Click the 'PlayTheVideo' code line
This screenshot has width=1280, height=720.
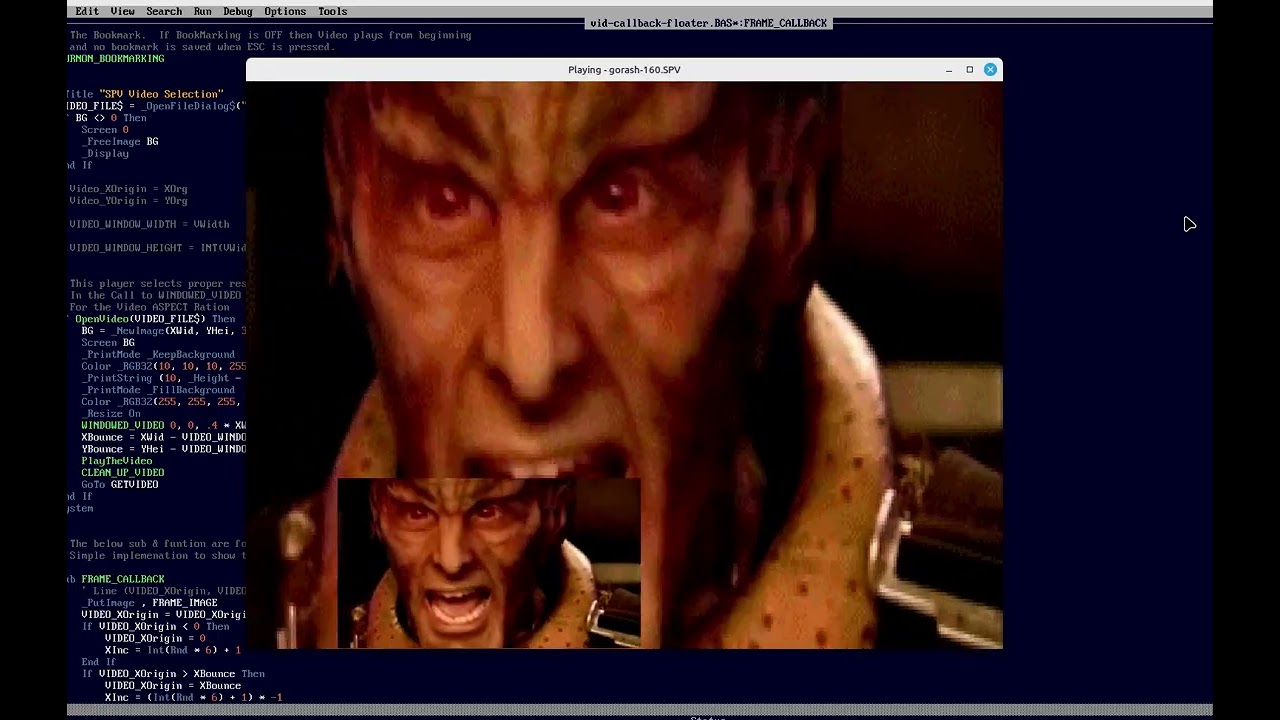pos(117,461)
